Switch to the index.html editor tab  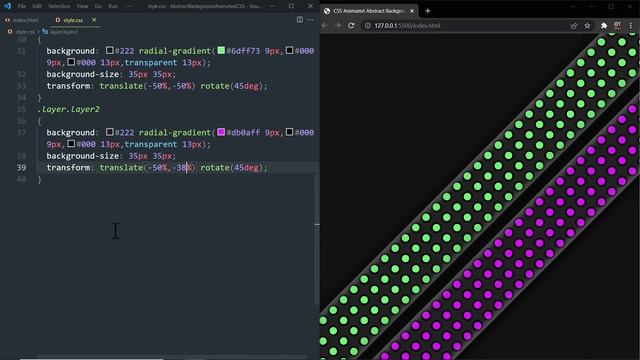22,20
